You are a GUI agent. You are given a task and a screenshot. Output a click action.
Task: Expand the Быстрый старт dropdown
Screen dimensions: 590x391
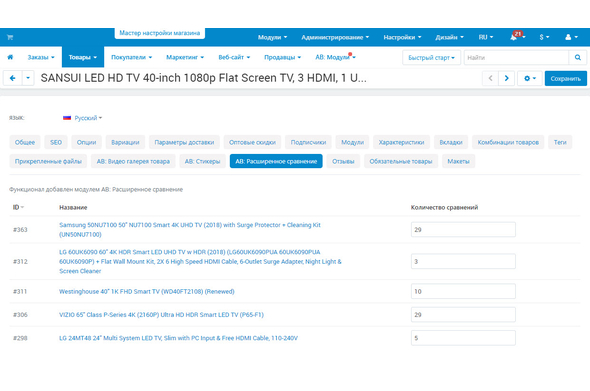pyautogui.click(x=431, y=58)
